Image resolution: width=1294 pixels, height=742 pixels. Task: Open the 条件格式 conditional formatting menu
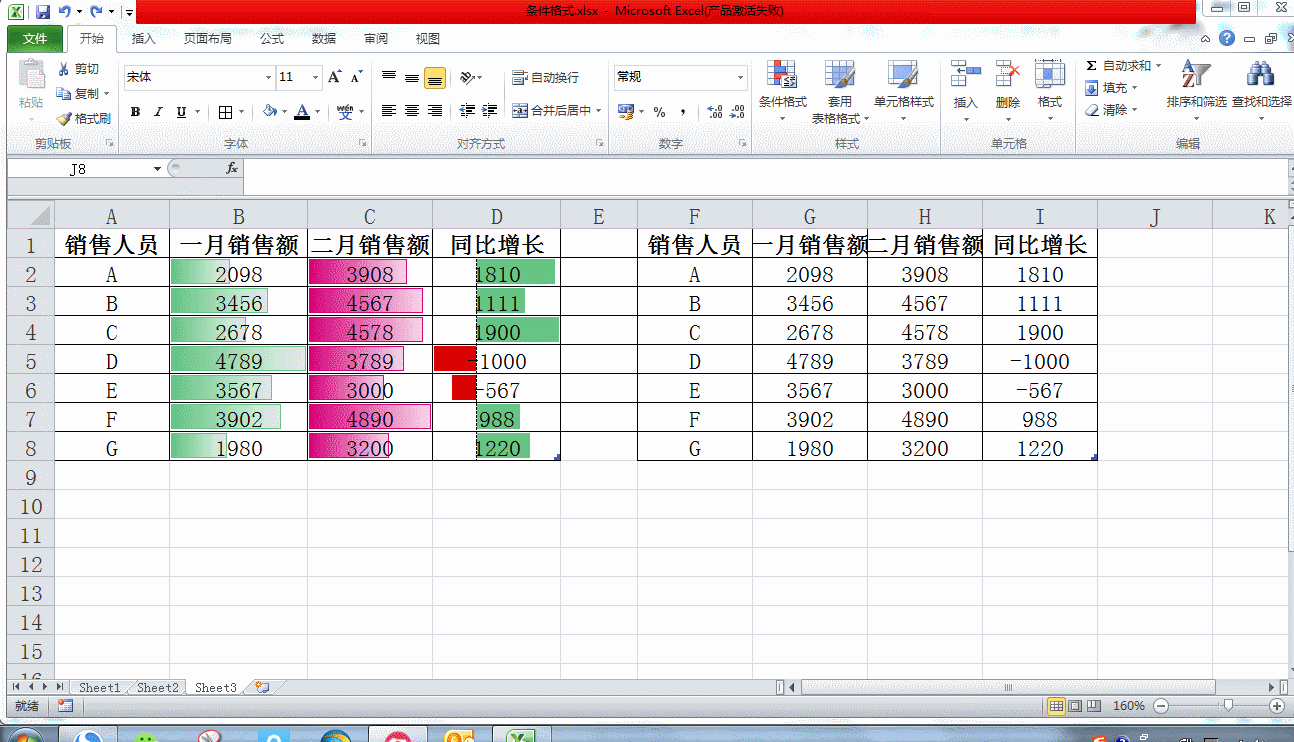(782, 90)
